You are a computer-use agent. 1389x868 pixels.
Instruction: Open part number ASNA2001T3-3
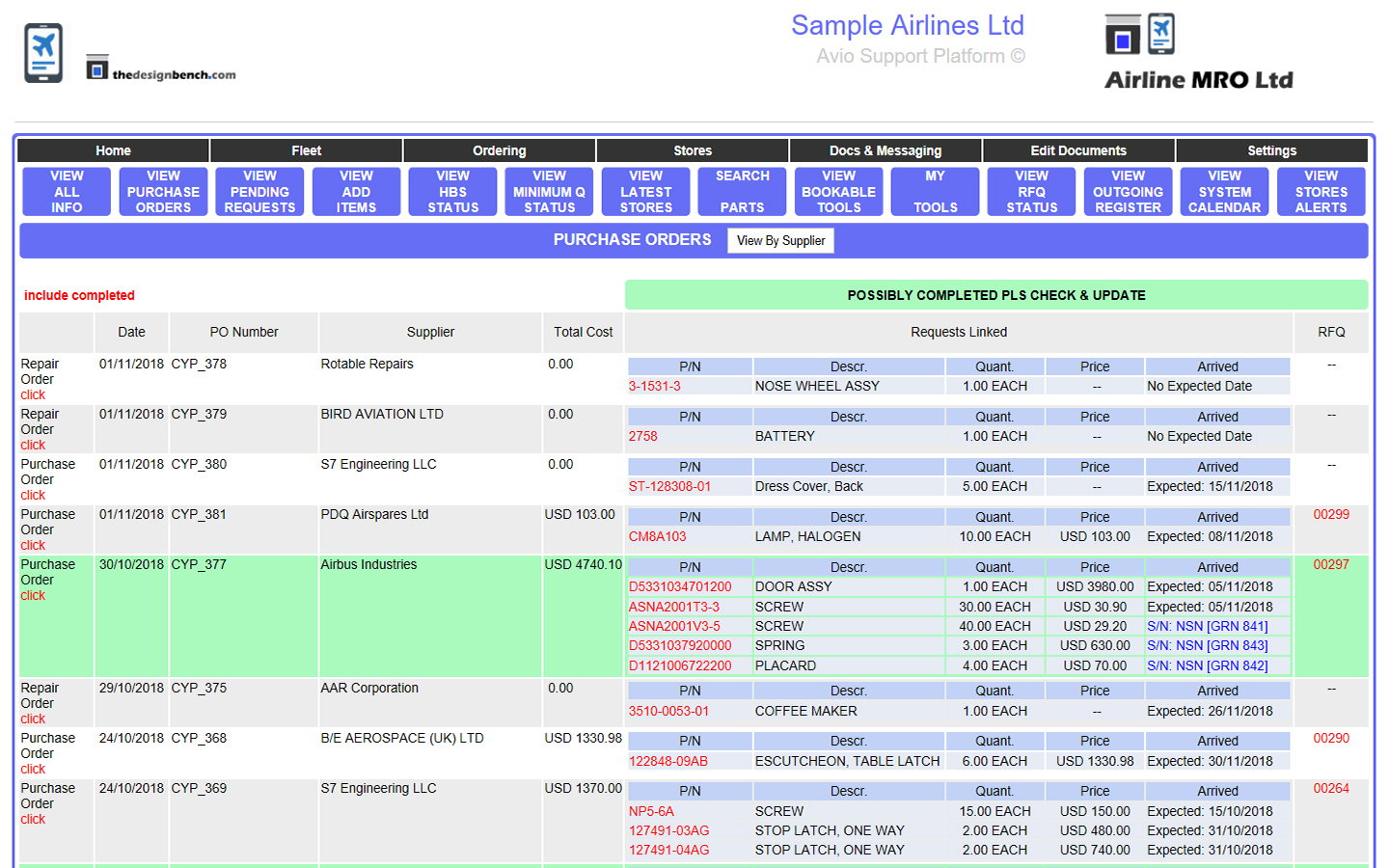click(x=674, y=607)
